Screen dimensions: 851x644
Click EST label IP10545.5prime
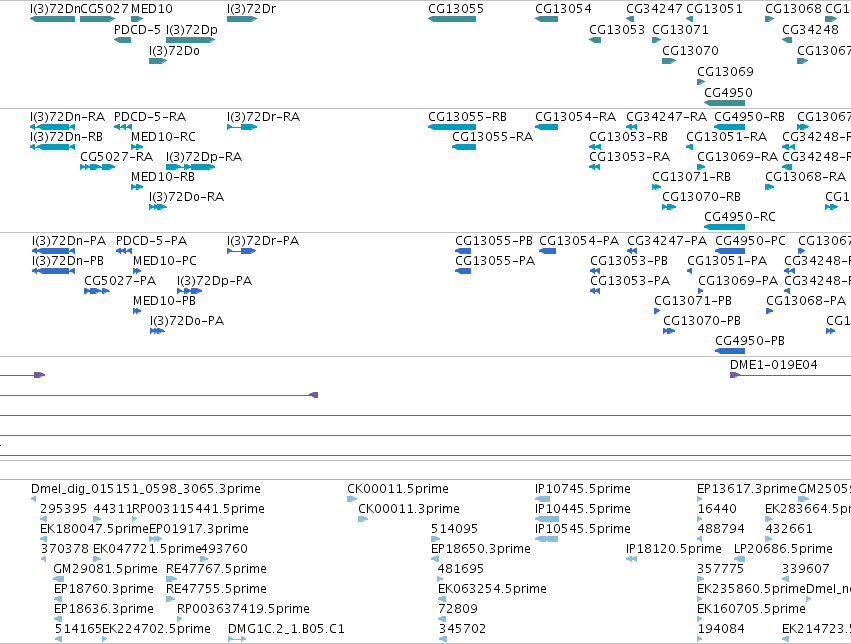tap(583, 529)
